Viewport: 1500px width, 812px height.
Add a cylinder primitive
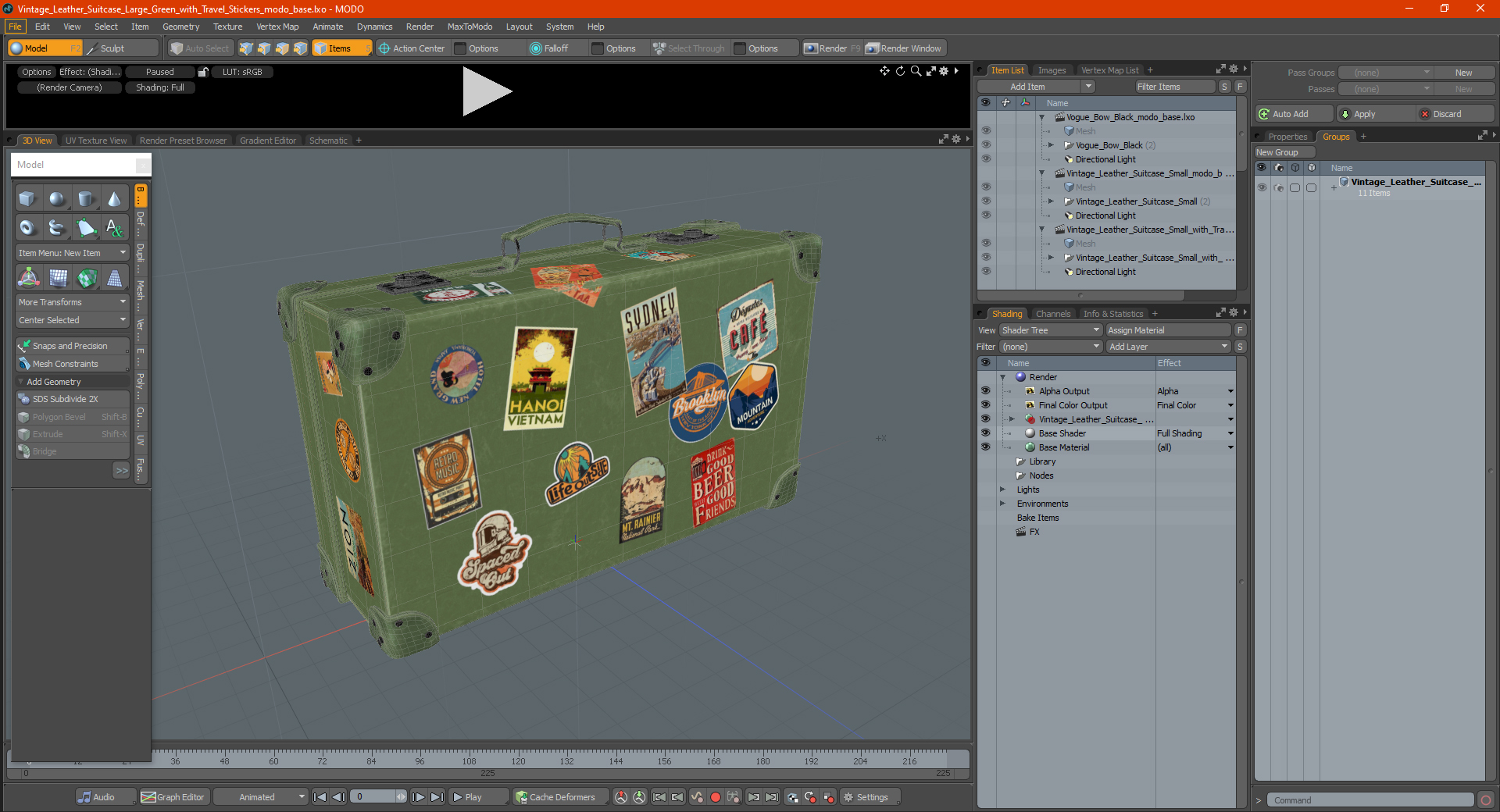[86, 199]
